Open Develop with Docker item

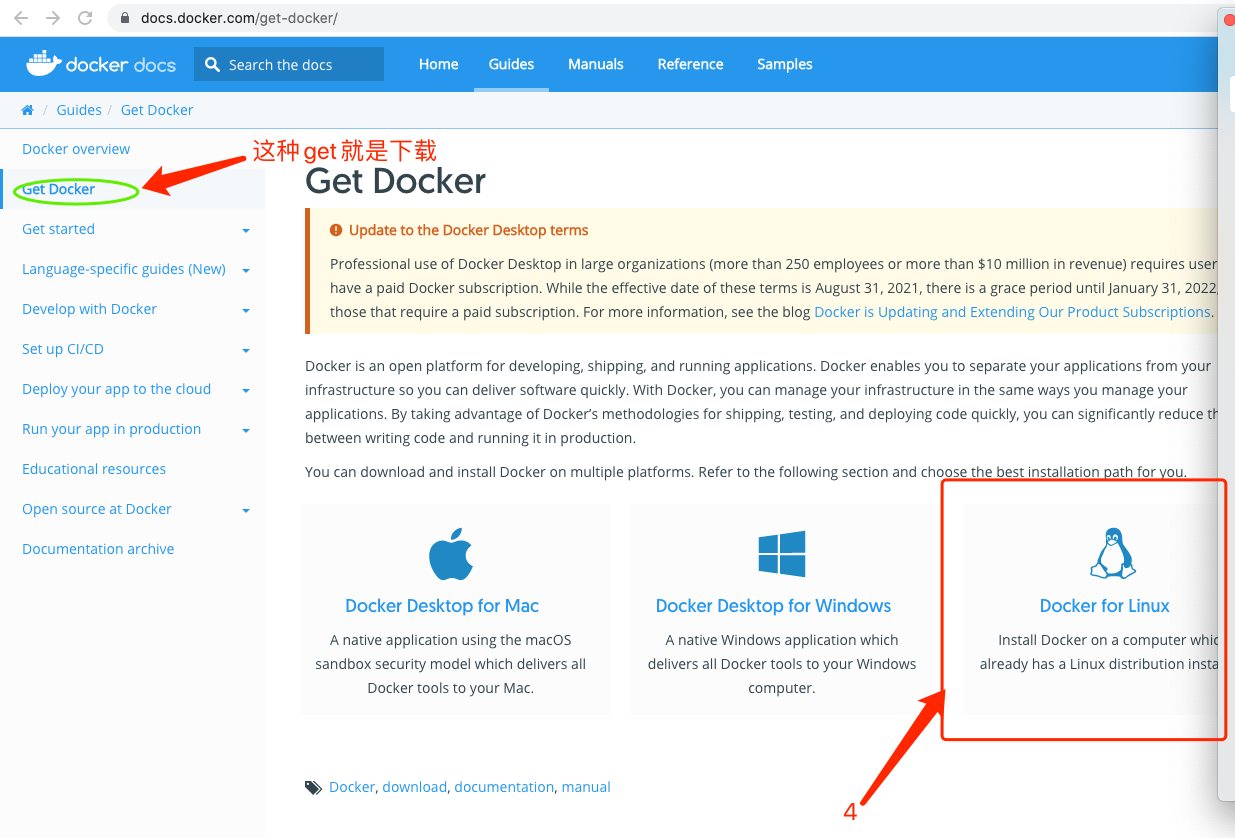90,309
